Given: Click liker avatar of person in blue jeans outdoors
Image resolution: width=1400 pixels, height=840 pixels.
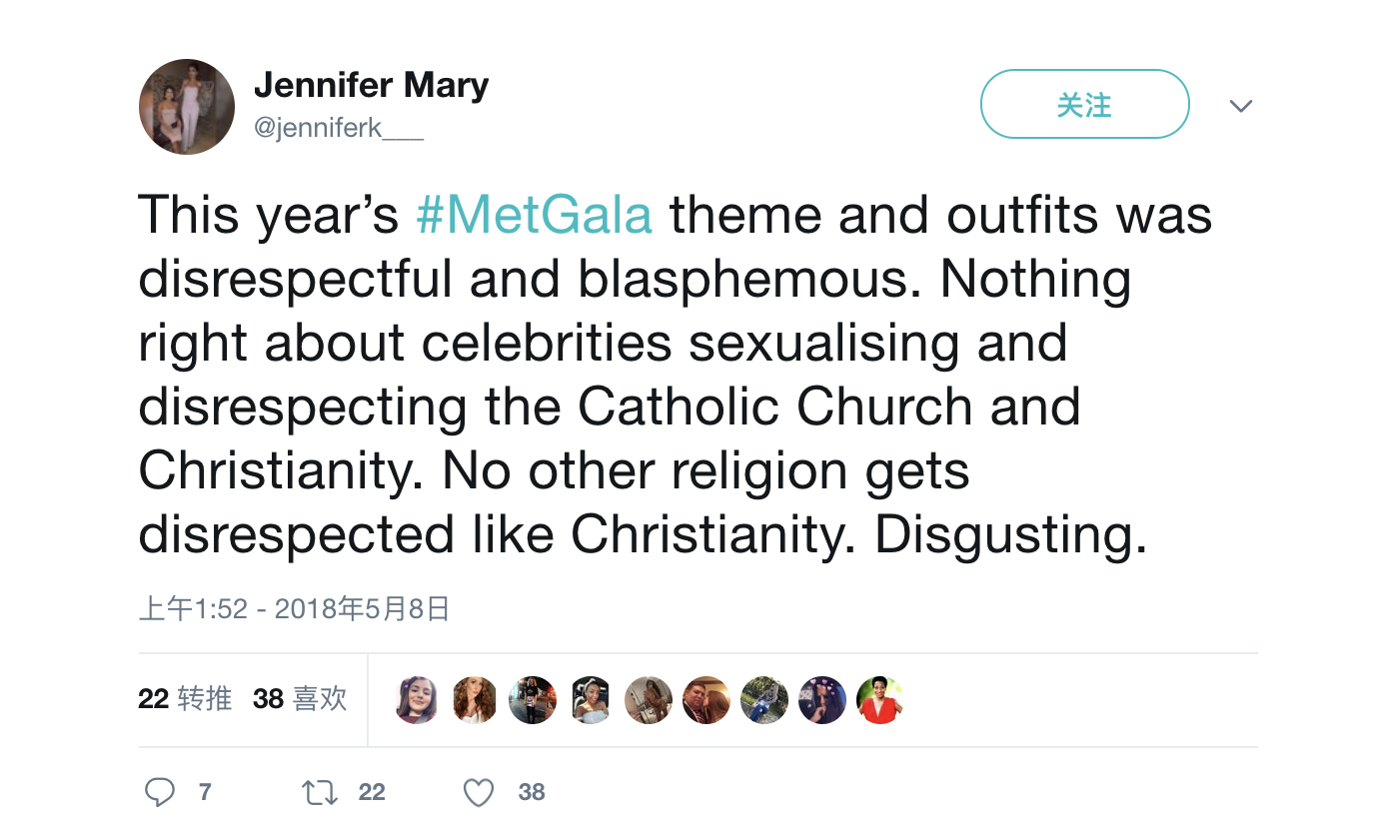Looking at the screenshot, I should (x=764, y=700).
